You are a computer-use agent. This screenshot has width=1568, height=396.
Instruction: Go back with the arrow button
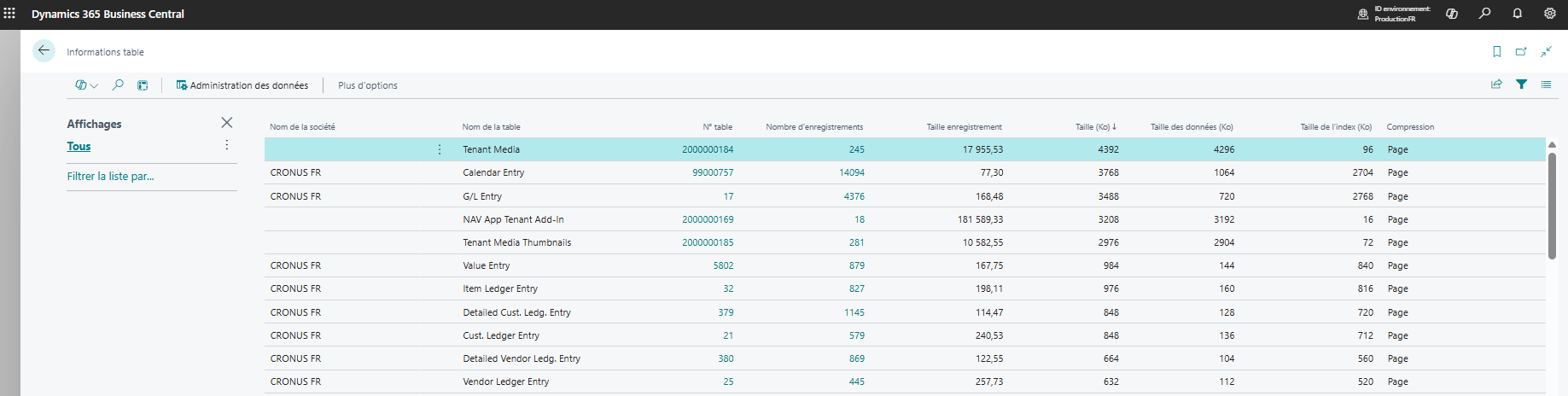[x=44, y=51]
